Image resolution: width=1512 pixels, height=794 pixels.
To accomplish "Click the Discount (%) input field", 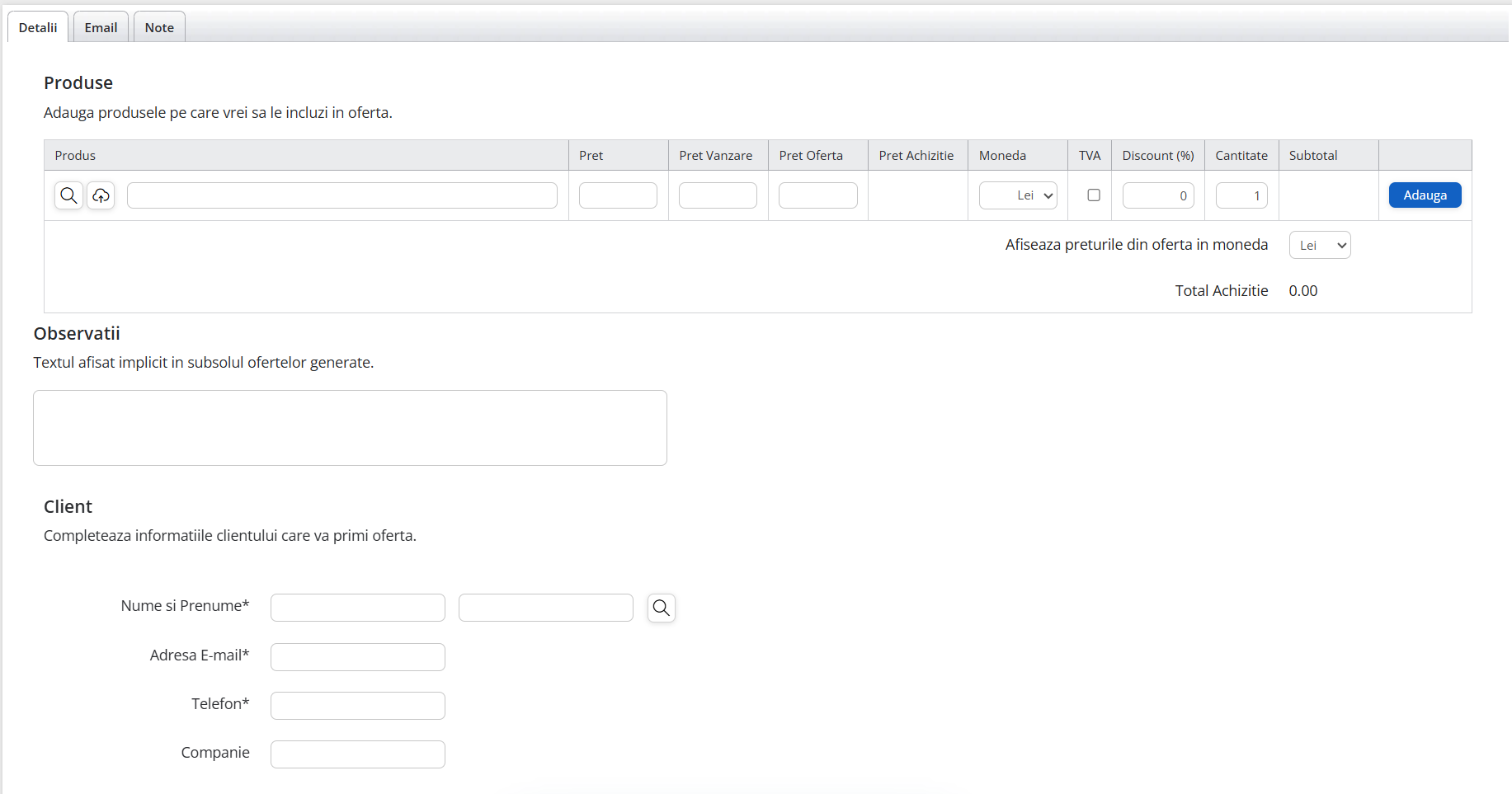I will point(1158,195).
